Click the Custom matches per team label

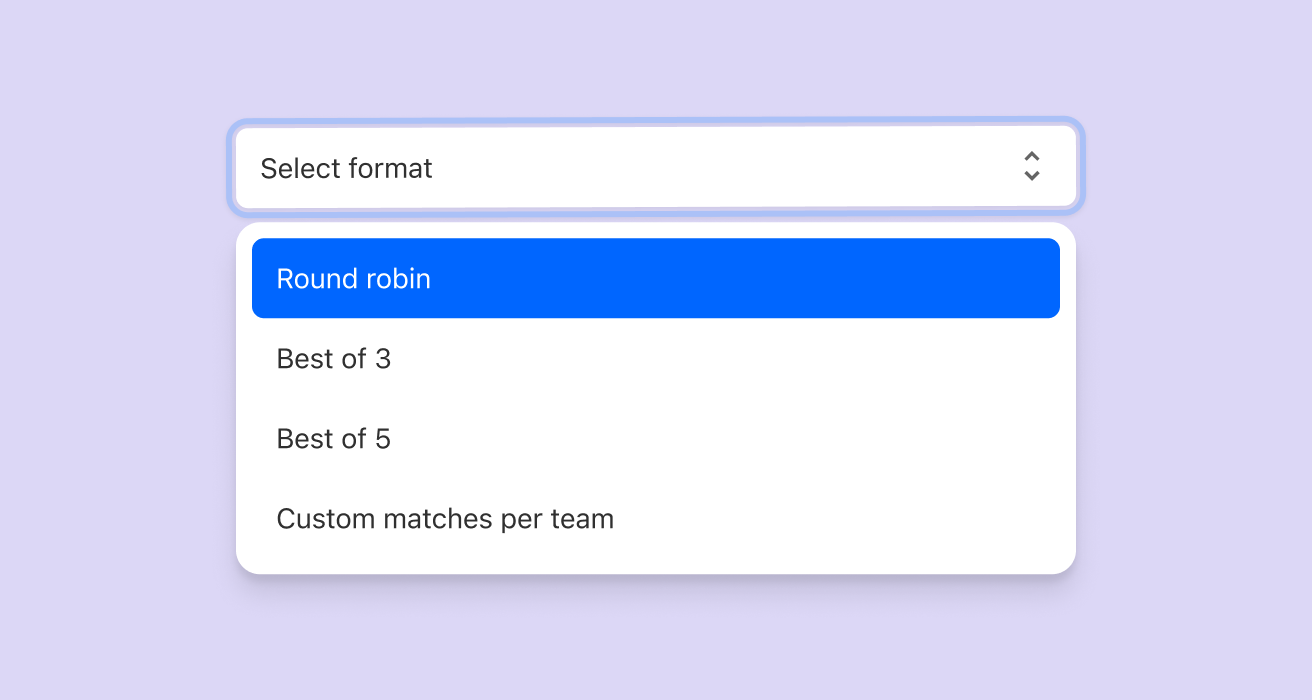[445, 519]
